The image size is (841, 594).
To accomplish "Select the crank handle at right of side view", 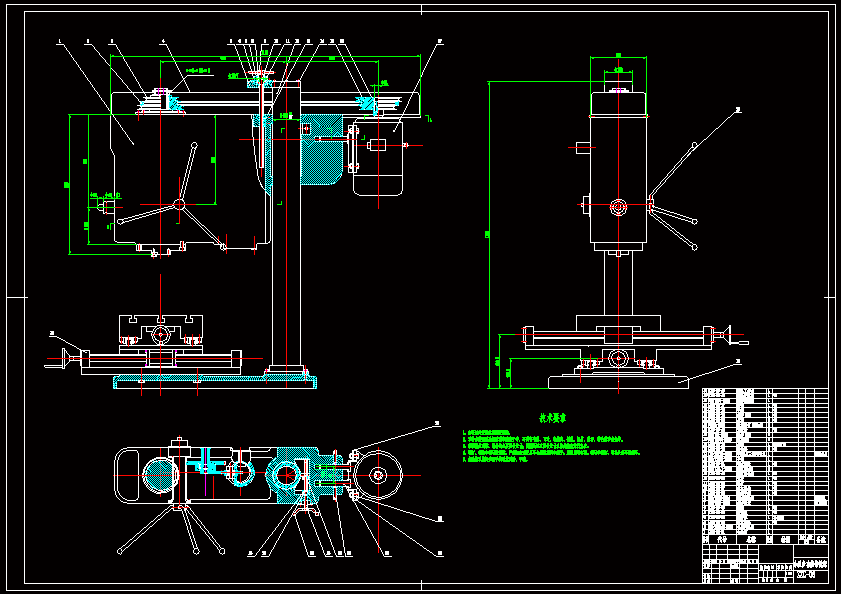I will tap(732, 336).
